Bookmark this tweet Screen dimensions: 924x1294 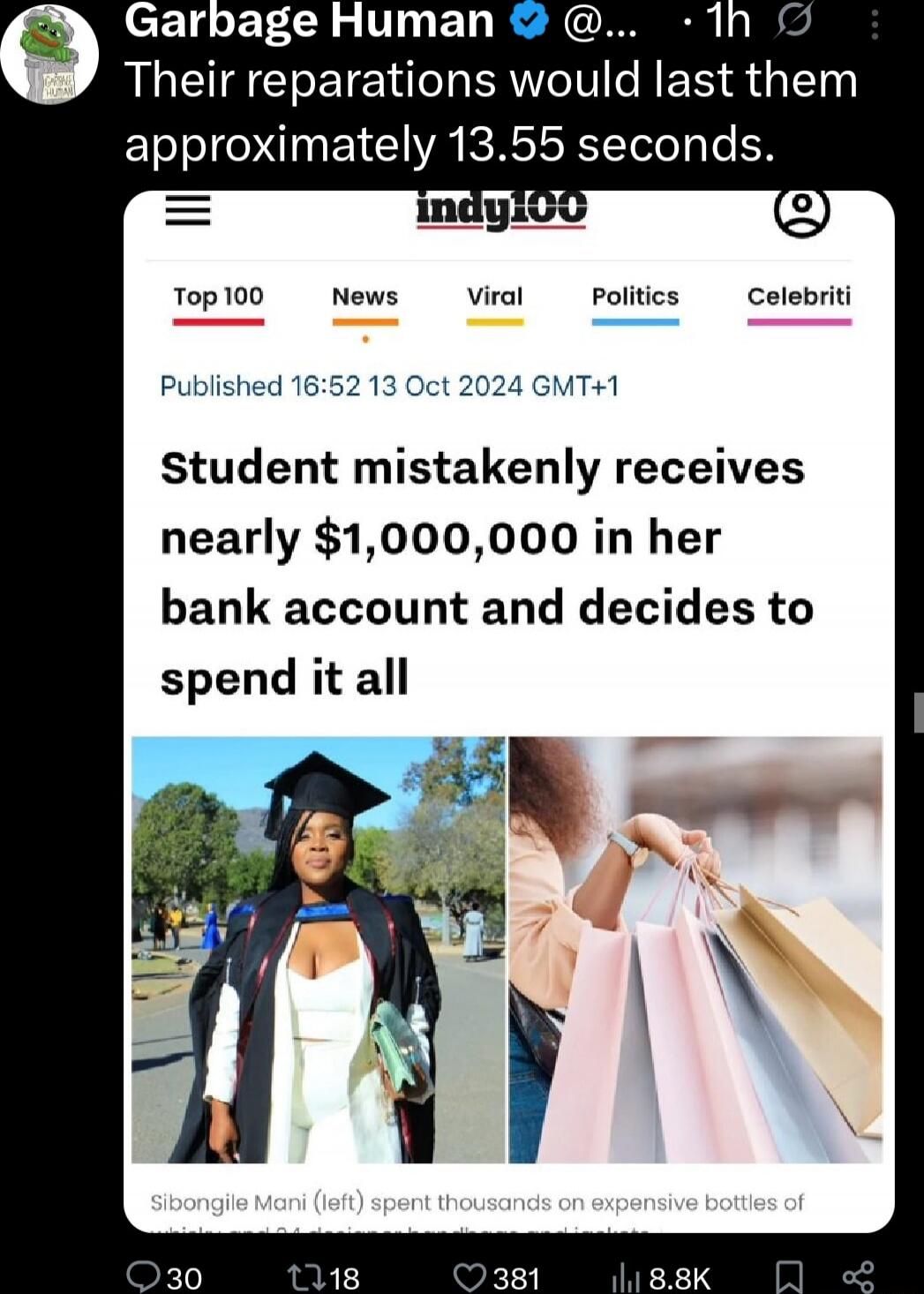coord(788,1276)
